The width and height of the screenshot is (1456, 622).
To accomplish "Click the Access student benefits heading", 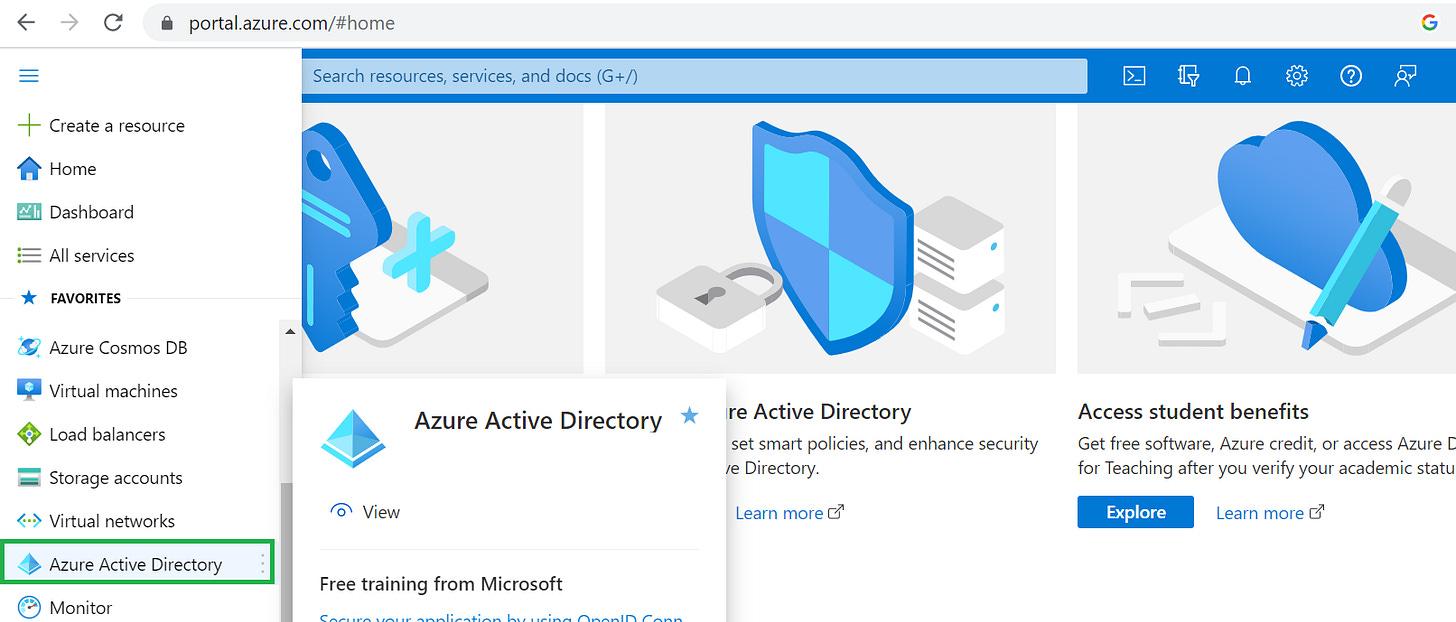I will pos(1193,411).
